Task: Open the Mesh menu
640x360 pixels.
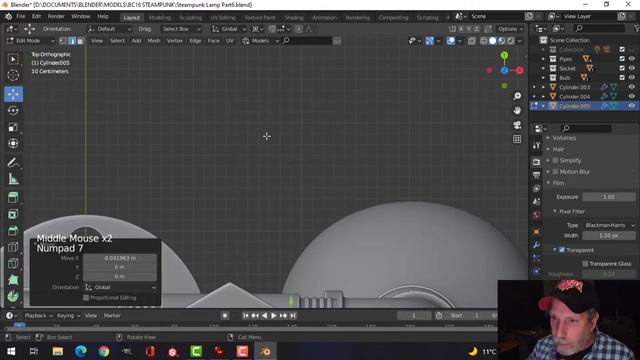Action: click(x=154, y=41)
